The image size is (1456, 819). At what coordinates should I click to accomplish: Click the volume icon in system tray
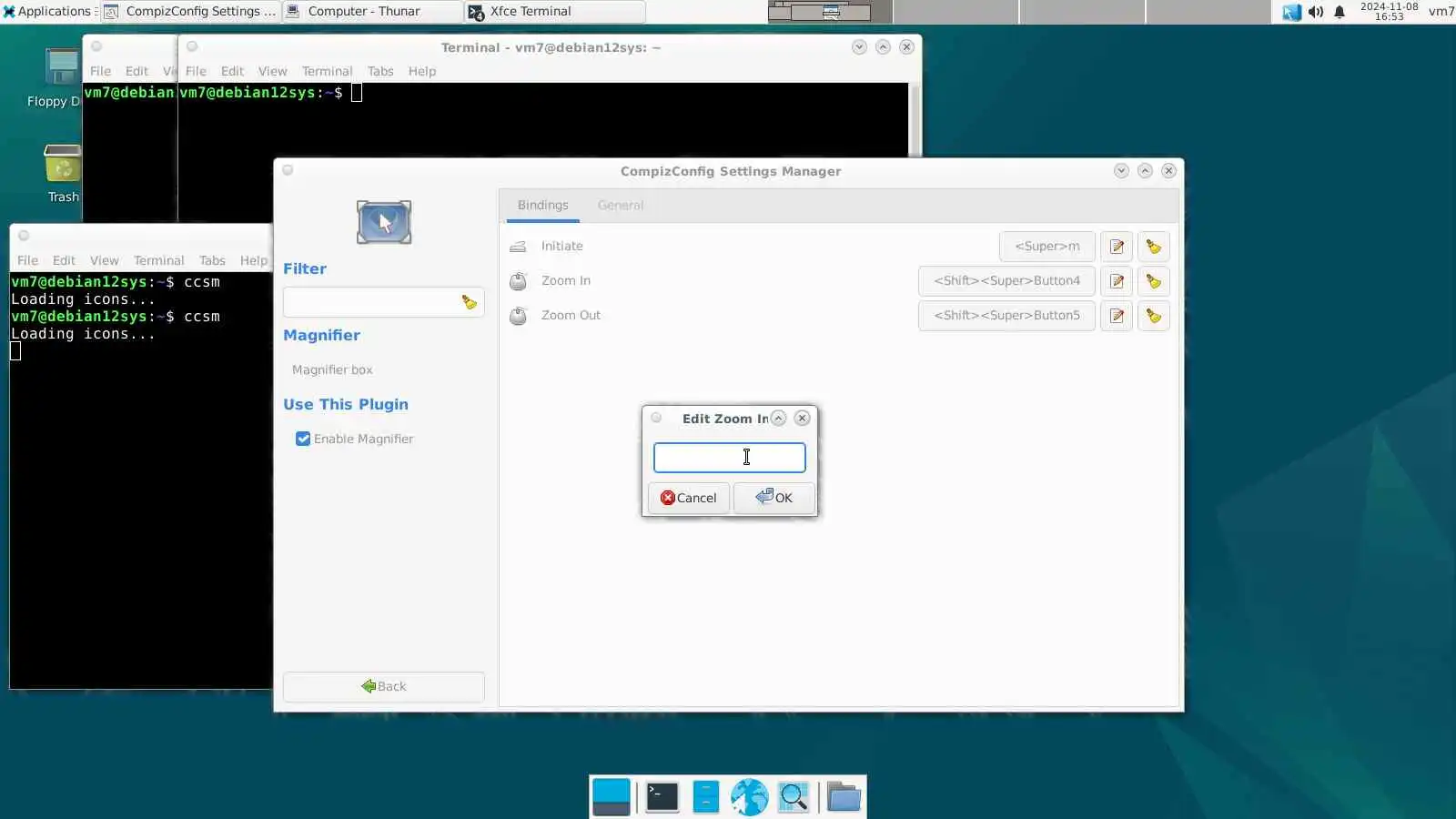(1316, 12)
